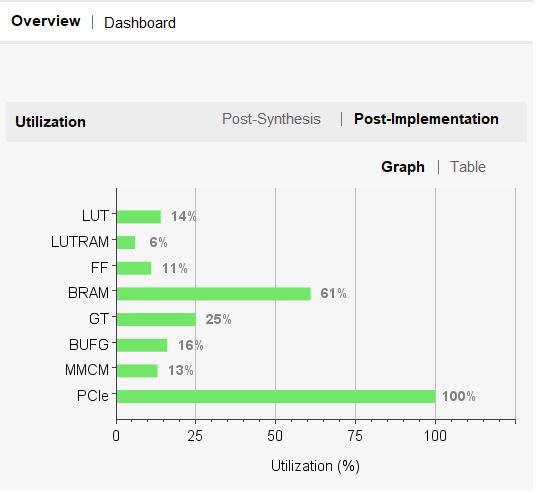Select the Graph view link

(x=403, y=167)
